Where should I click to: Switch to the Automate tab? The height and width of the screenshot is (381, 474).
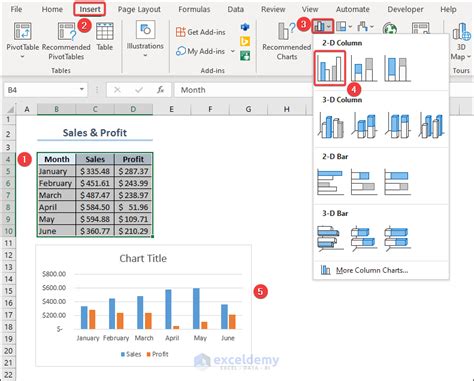pos(353,9)
